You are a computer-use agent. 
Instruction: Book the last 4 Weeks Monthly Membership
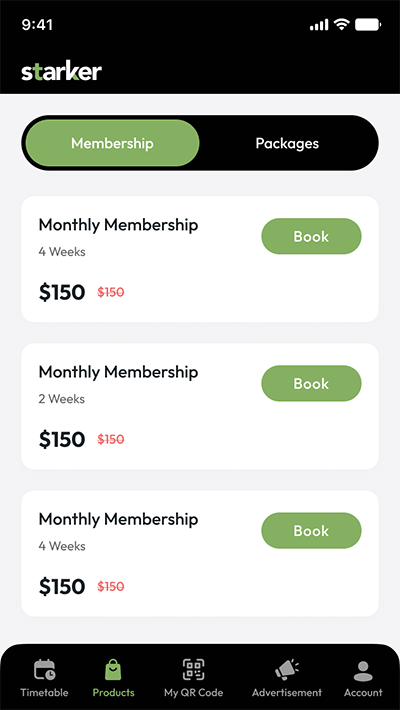pyautogui.click(x=311, y=531)
